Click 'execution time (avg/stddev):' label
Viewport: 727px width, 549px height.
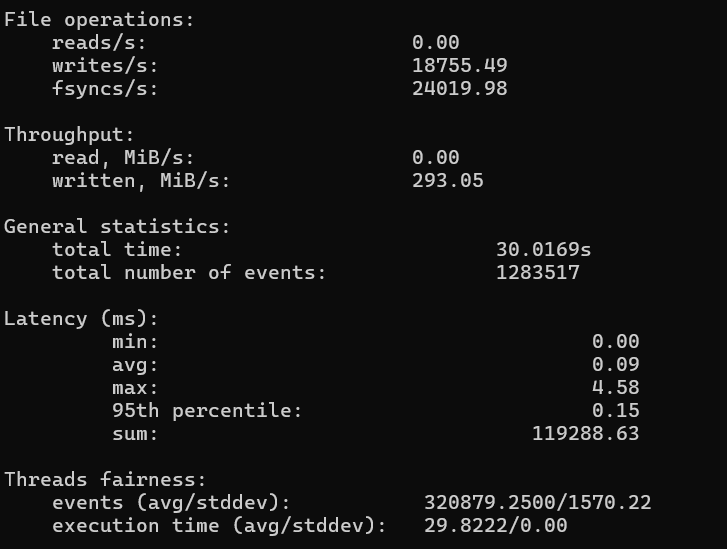click(x=219, y=526)
